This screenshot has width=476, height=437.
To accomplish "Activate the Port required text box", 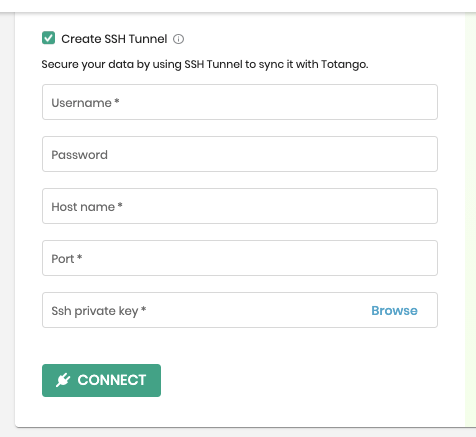I will (x=240, y=258).
